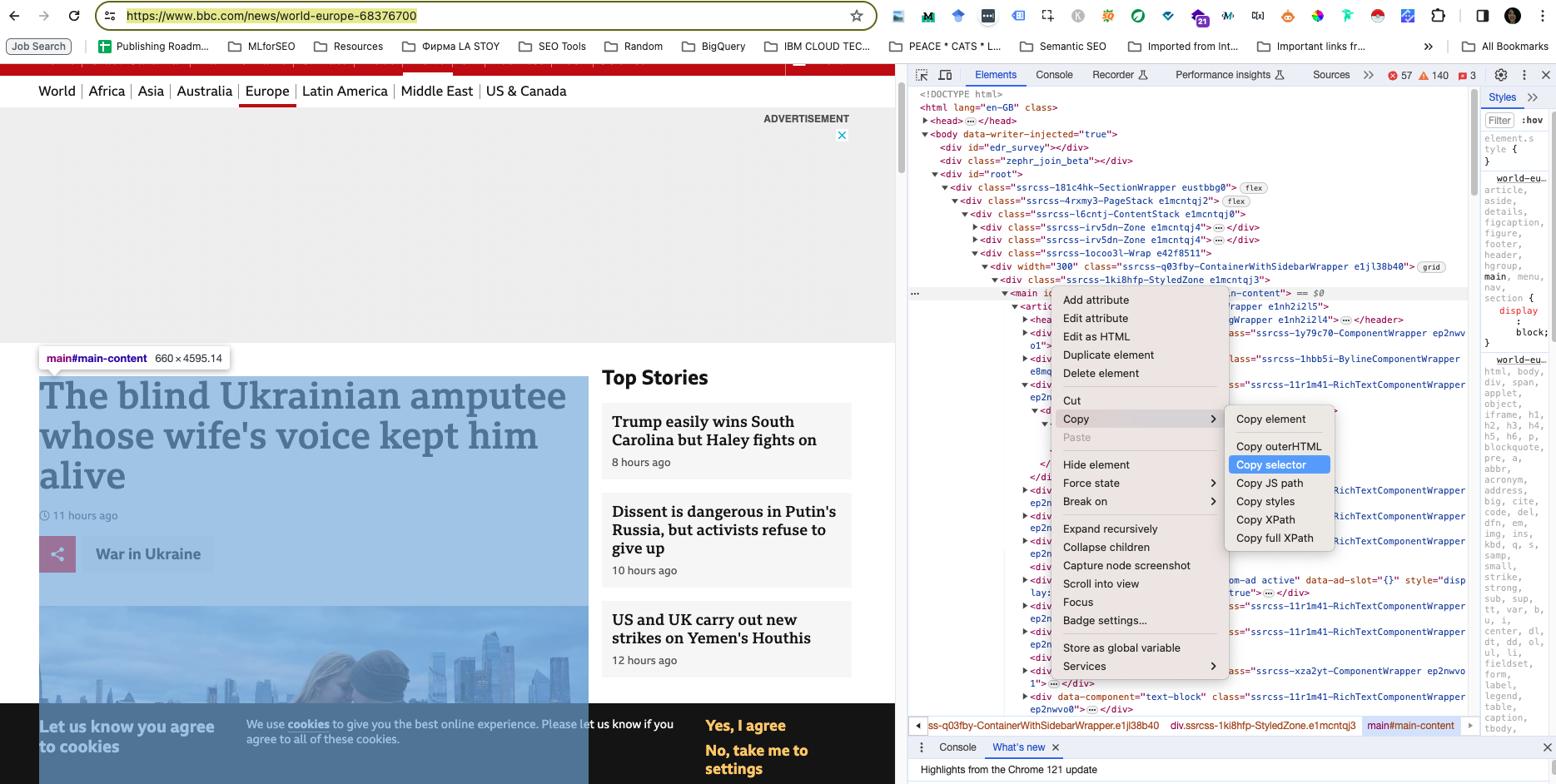
Task: Click the color wheel extension icon
Action: point(1318,16)
